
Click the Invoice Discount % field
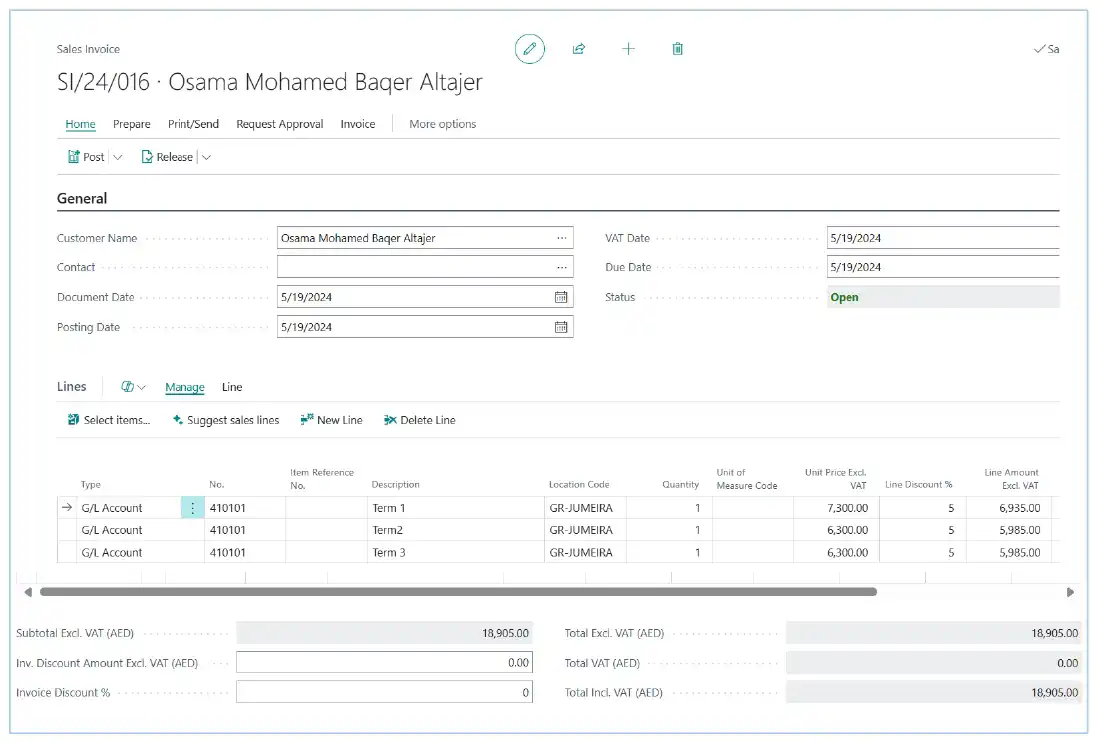coord(384,692)
